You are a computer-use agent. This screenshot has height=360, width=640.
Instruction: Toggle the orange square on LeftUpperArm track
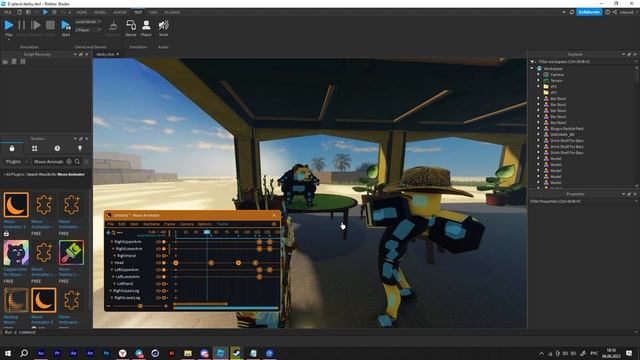click(x=164, y=270)
